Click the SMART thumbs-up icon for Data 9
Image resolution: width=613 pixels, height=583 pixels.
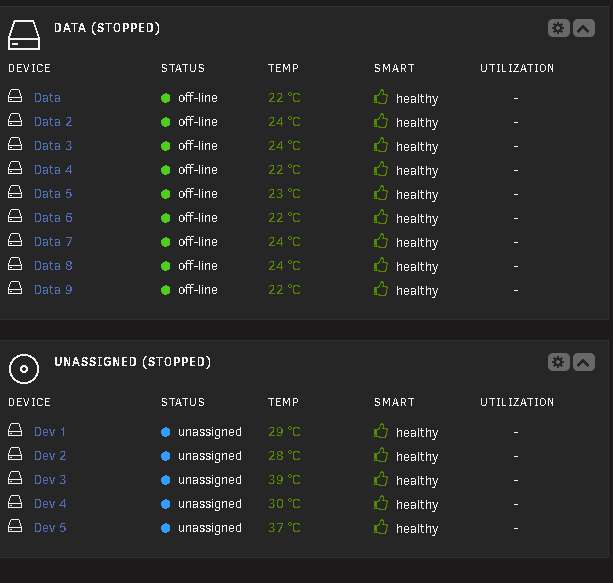[381, 289]
